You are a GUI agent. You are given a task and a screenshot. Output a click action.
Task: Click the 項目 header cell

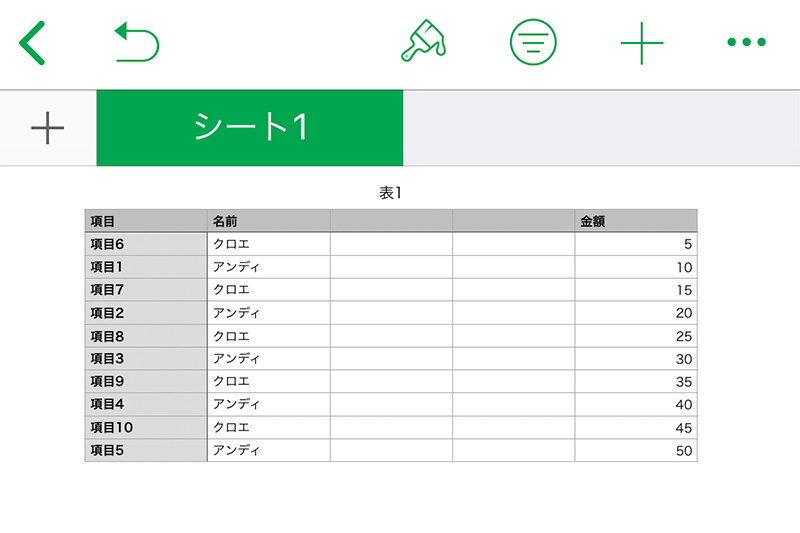[x=146, y=221]
